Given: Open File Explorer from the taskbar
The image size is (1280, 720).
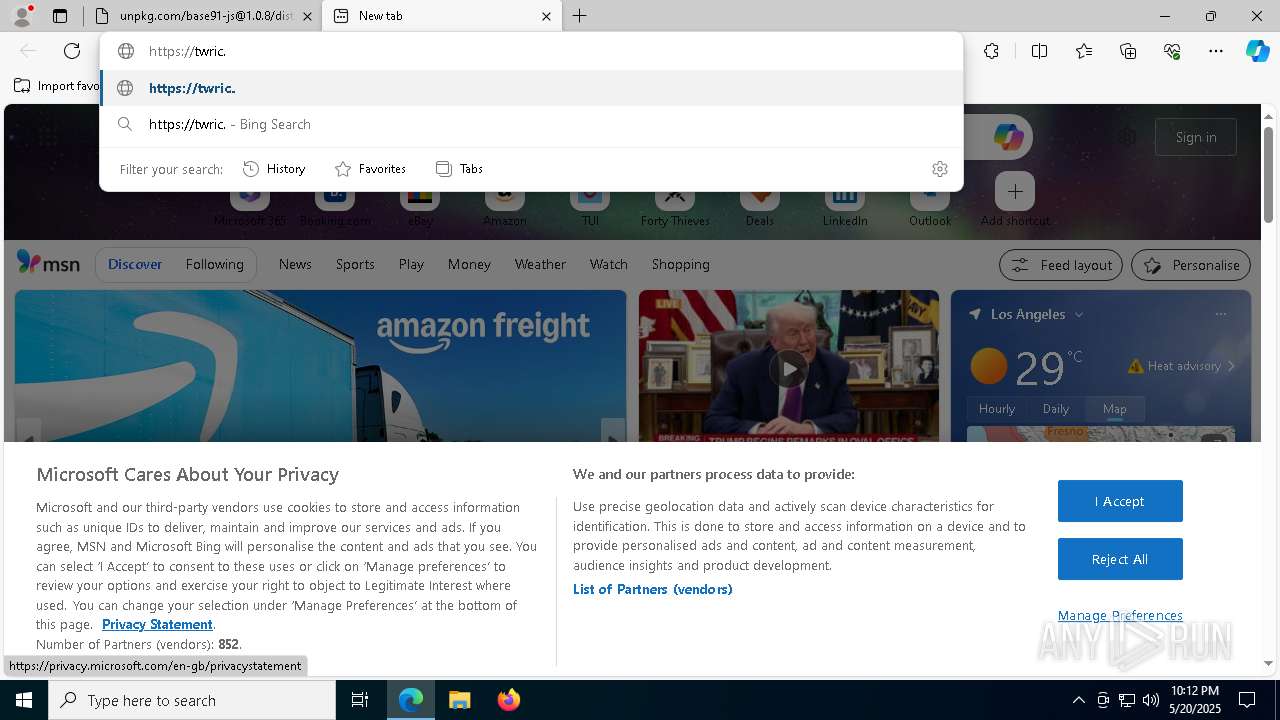Looking at the screenshot, I should tap(459, 700).
